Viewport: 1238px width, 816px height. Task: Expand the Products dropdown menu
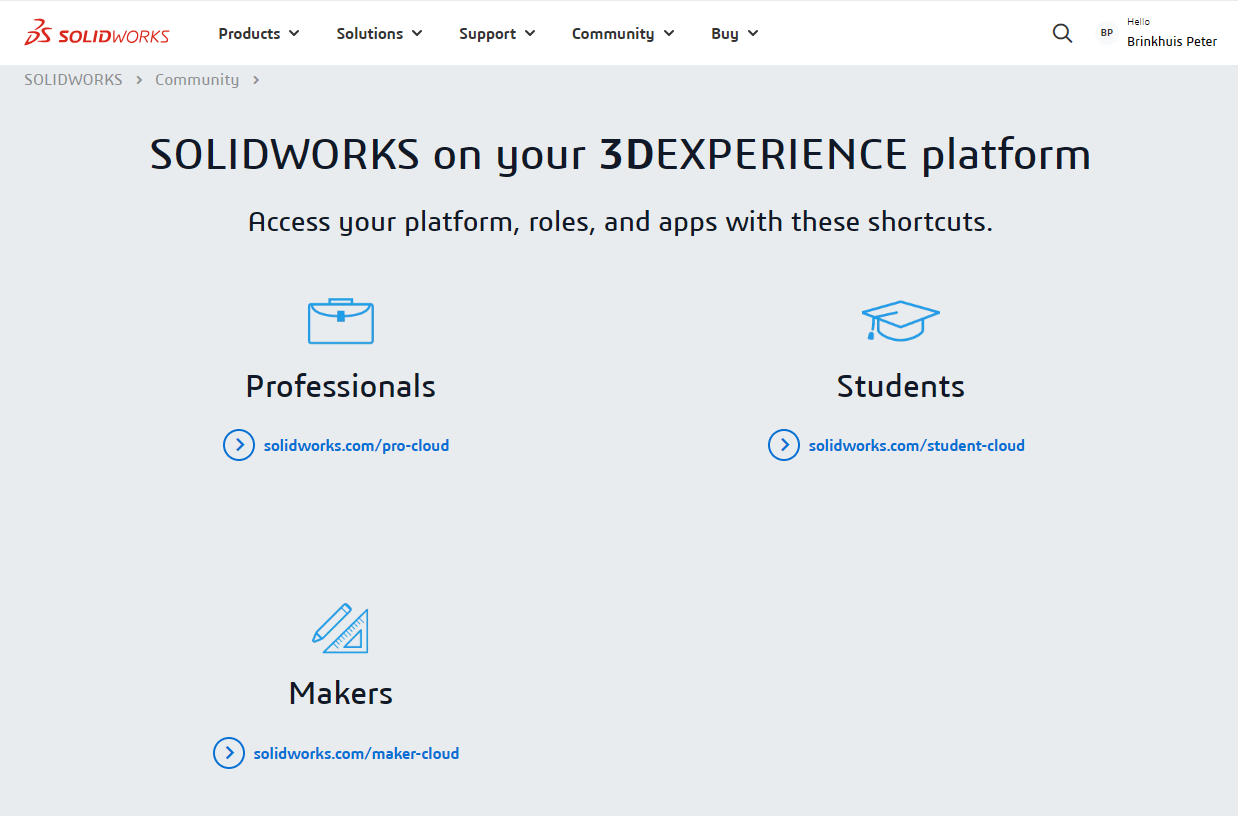259,33
